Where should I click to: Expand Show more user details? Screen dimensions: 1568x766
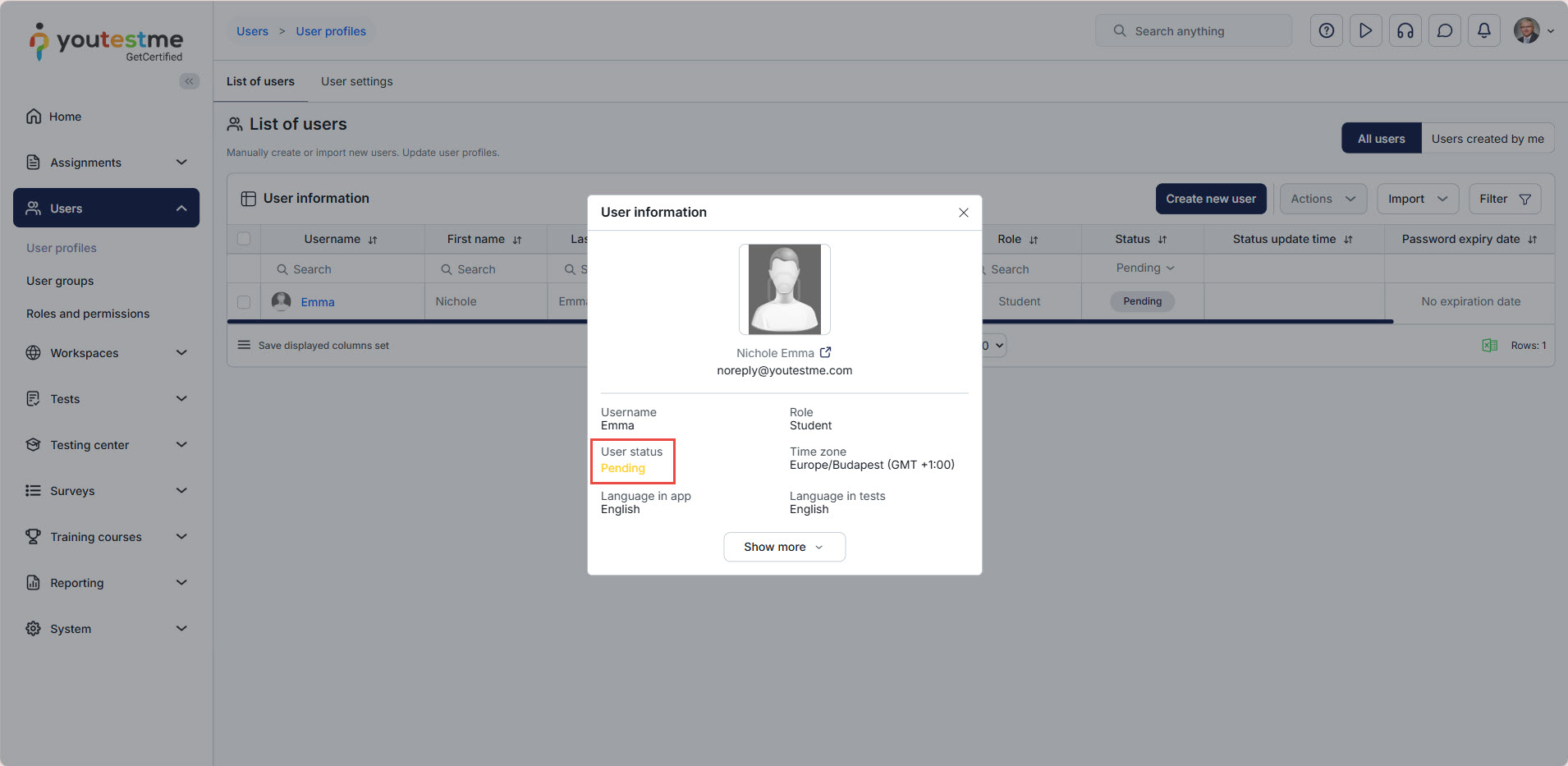pos(784,547)
